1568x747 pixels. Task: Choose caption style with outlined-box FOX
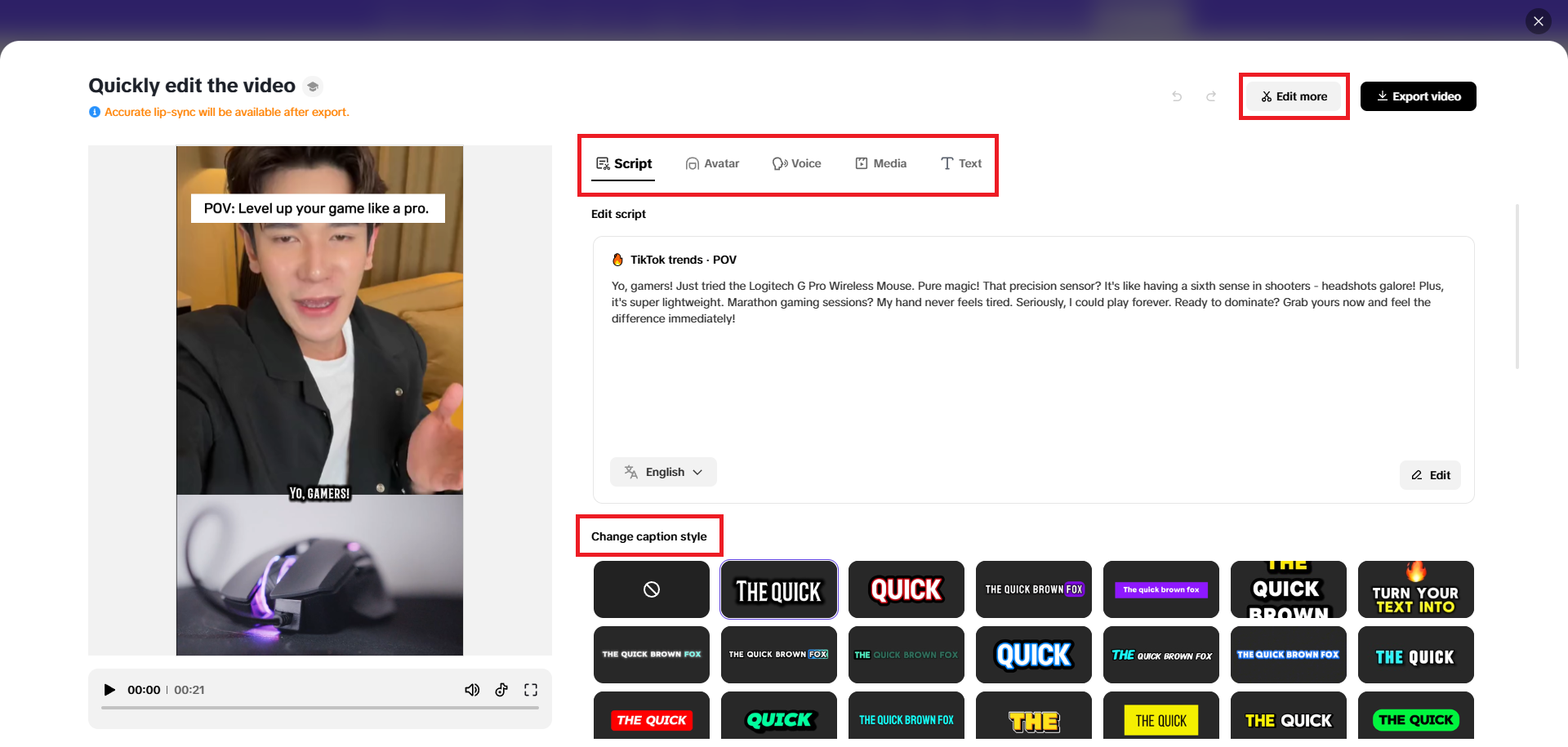(779, 655)
